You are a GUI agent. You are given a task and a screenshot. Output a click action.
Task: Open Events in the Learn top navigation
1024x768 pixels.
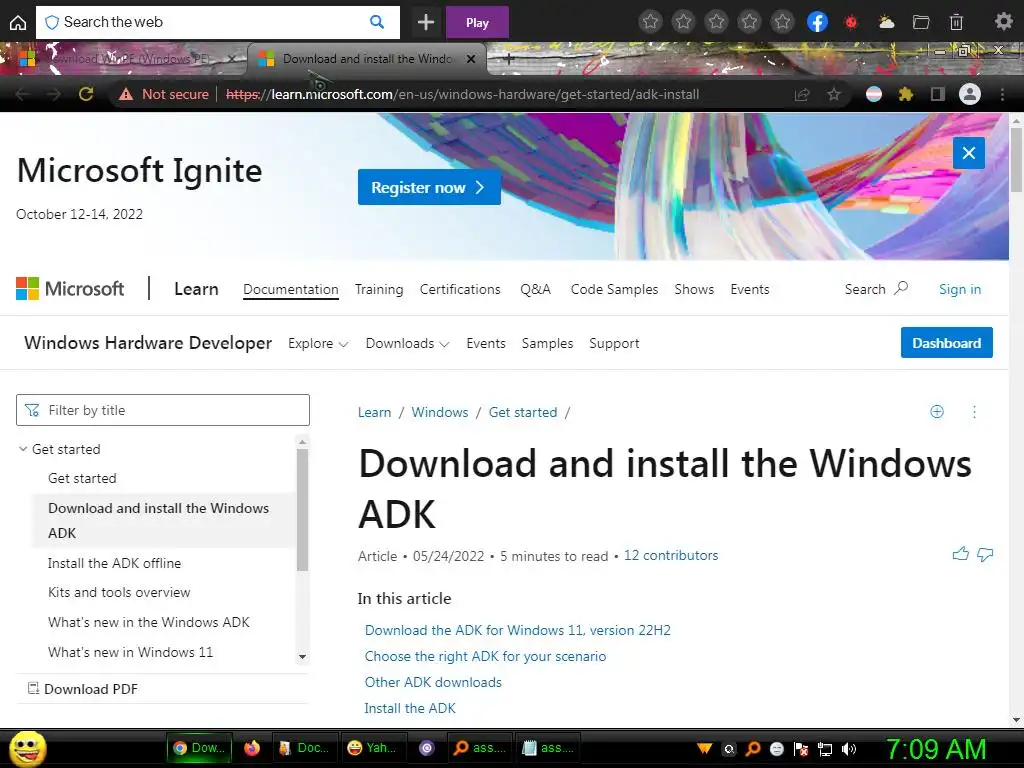(x=750, y=289)
